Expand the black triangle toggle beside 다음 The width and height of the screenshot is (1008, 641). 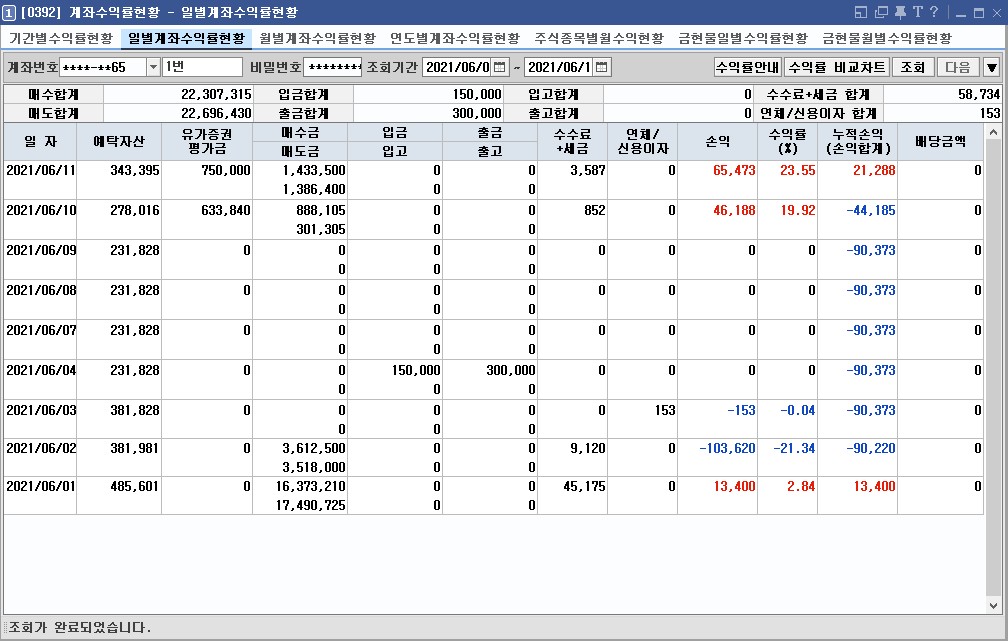pos(991,67)
